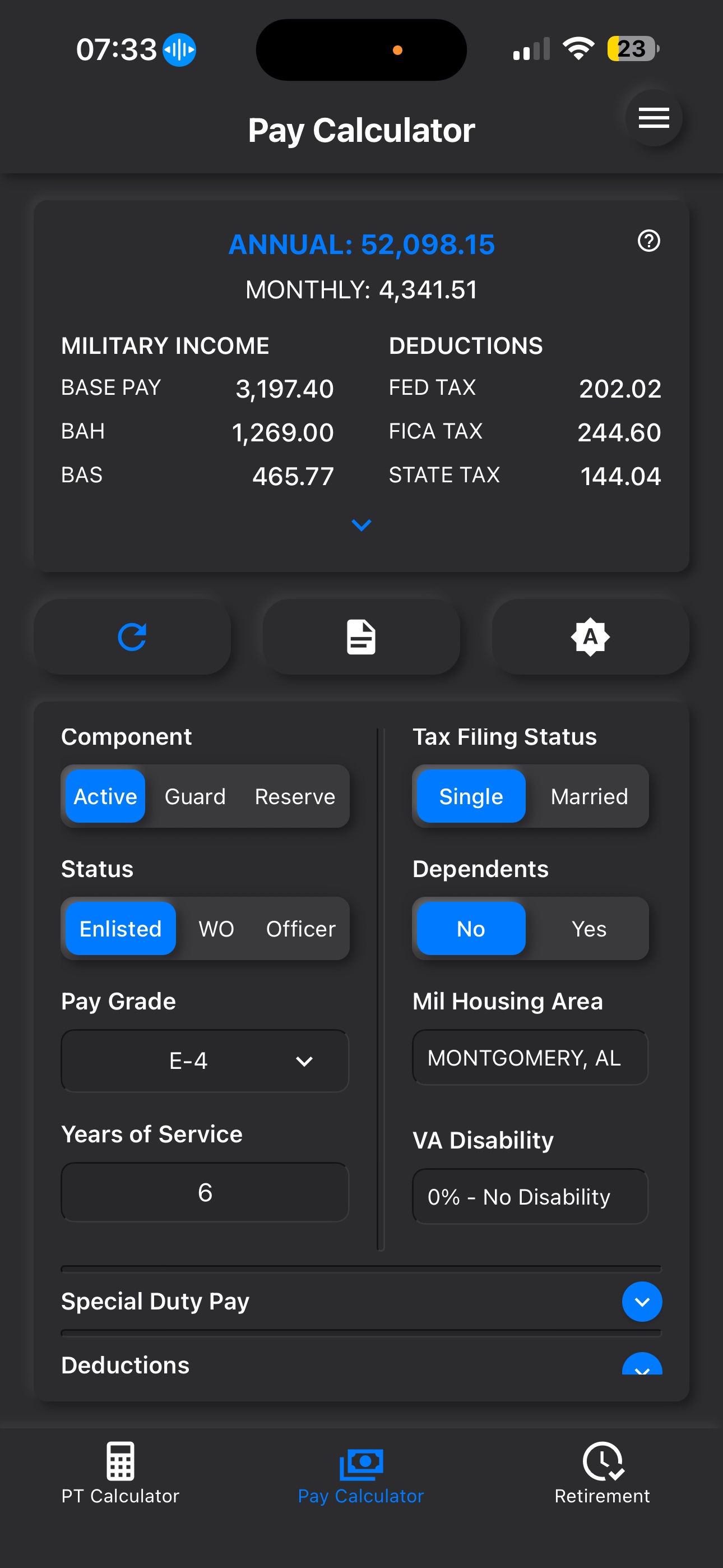Tap the Pay Calculator title
Image resolution: width=723 pixels, height=1568 pixels.
coord(361,130)
